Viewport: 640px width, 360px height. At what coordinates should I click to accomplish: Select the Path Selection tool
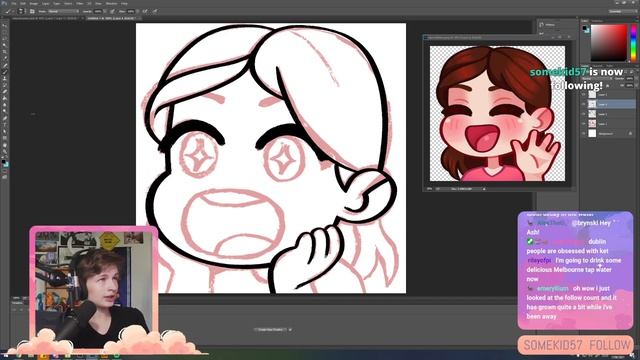point(5,131)
